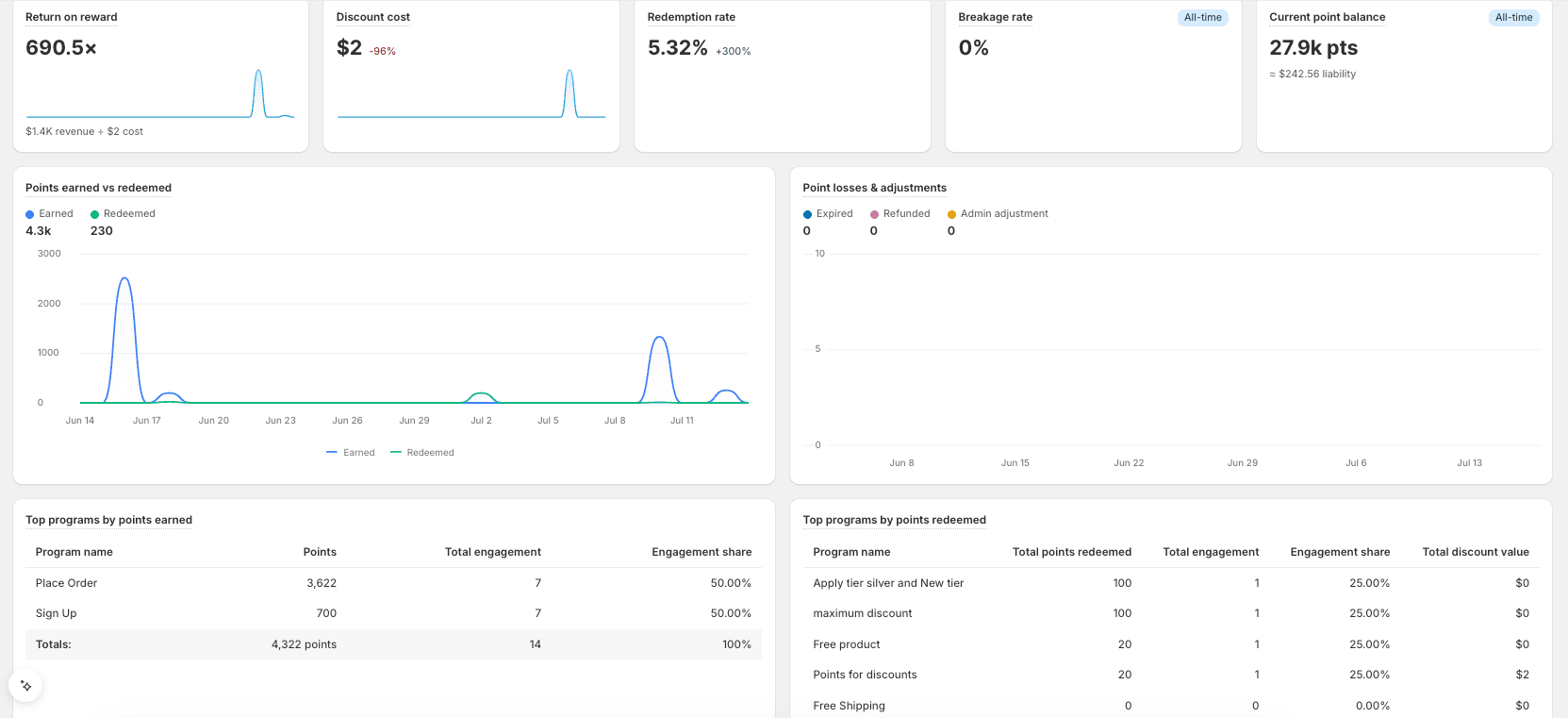Click the Jun 22 axis label on losses chart
Image resolution: width=1568 pixels, height=718 pixels.
[x=1129, y=463]
